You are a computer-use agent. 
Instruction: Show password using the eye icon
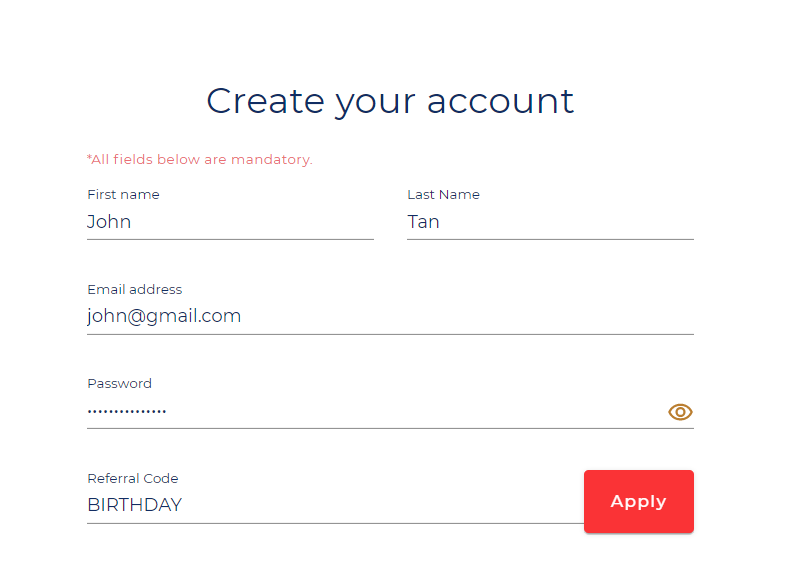pyautogui.click(x=680, y=412)
